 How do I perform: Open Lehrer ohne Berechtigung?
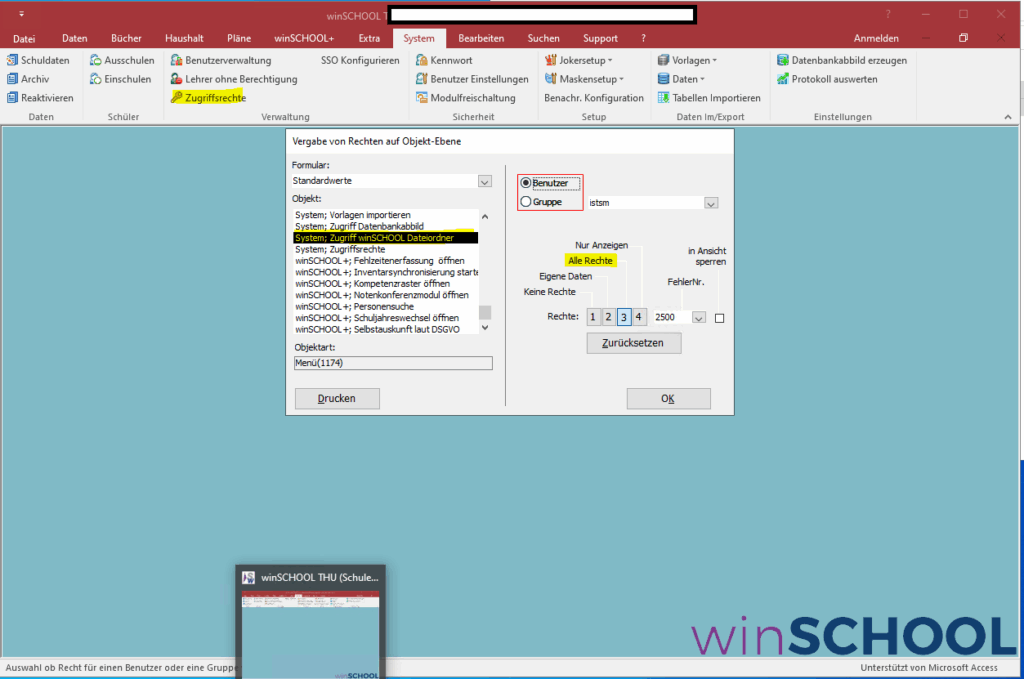click(x=234, y=79)
